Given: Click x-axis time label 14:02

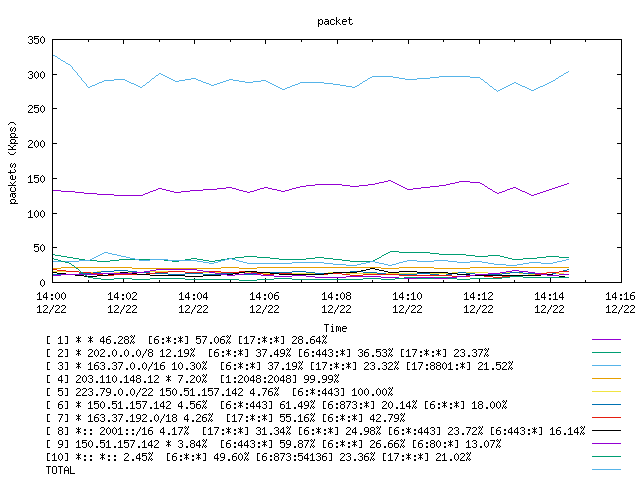Looking at the screenshot, I should pos(122,296).
